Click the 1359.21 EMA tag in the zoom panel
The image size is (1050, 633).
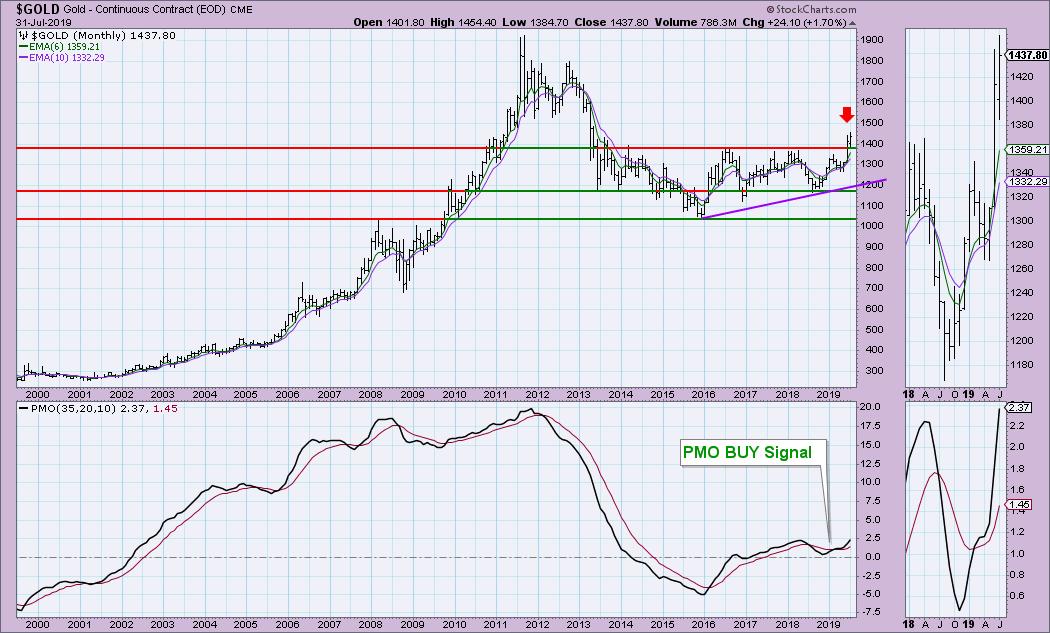[1027, 150]
